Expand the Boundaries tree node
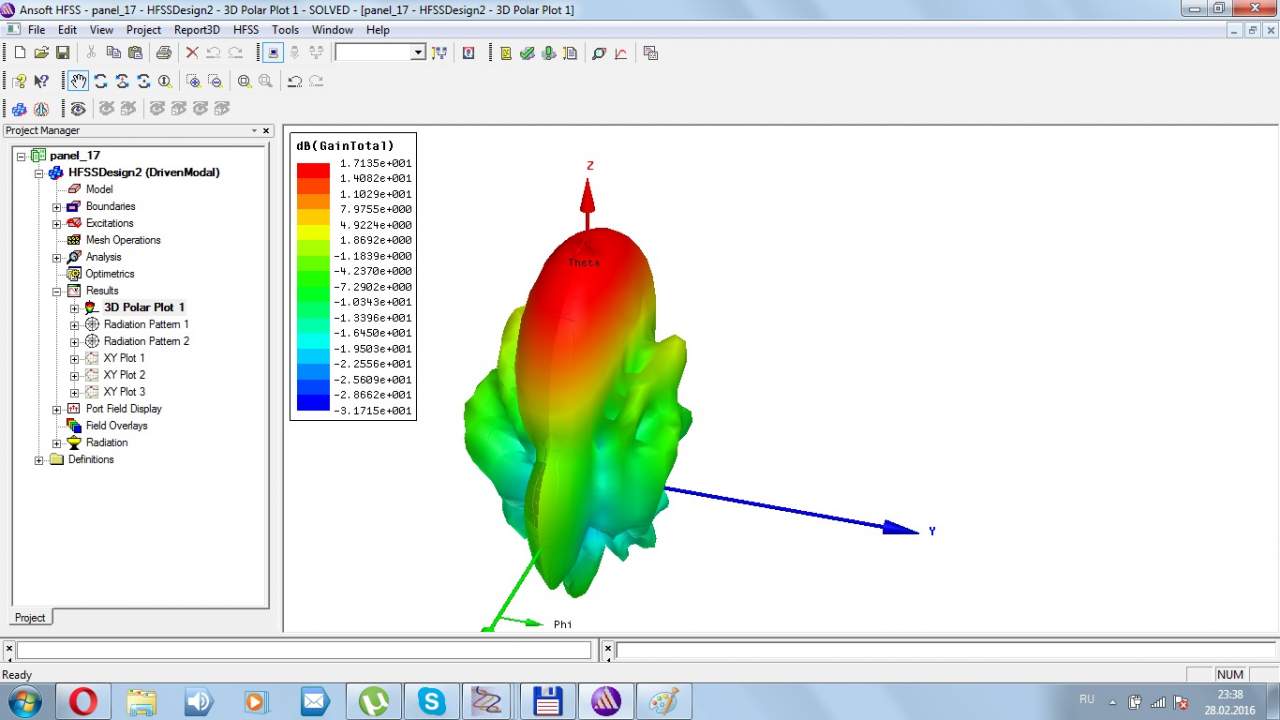 click(57, 207)
